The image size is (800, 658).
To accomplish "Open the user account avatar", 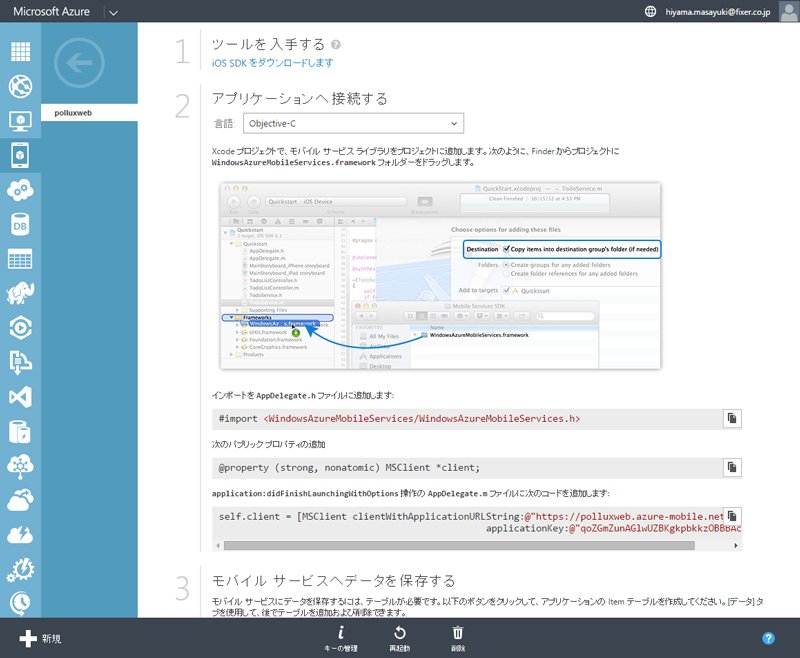I will pos(789,11).
